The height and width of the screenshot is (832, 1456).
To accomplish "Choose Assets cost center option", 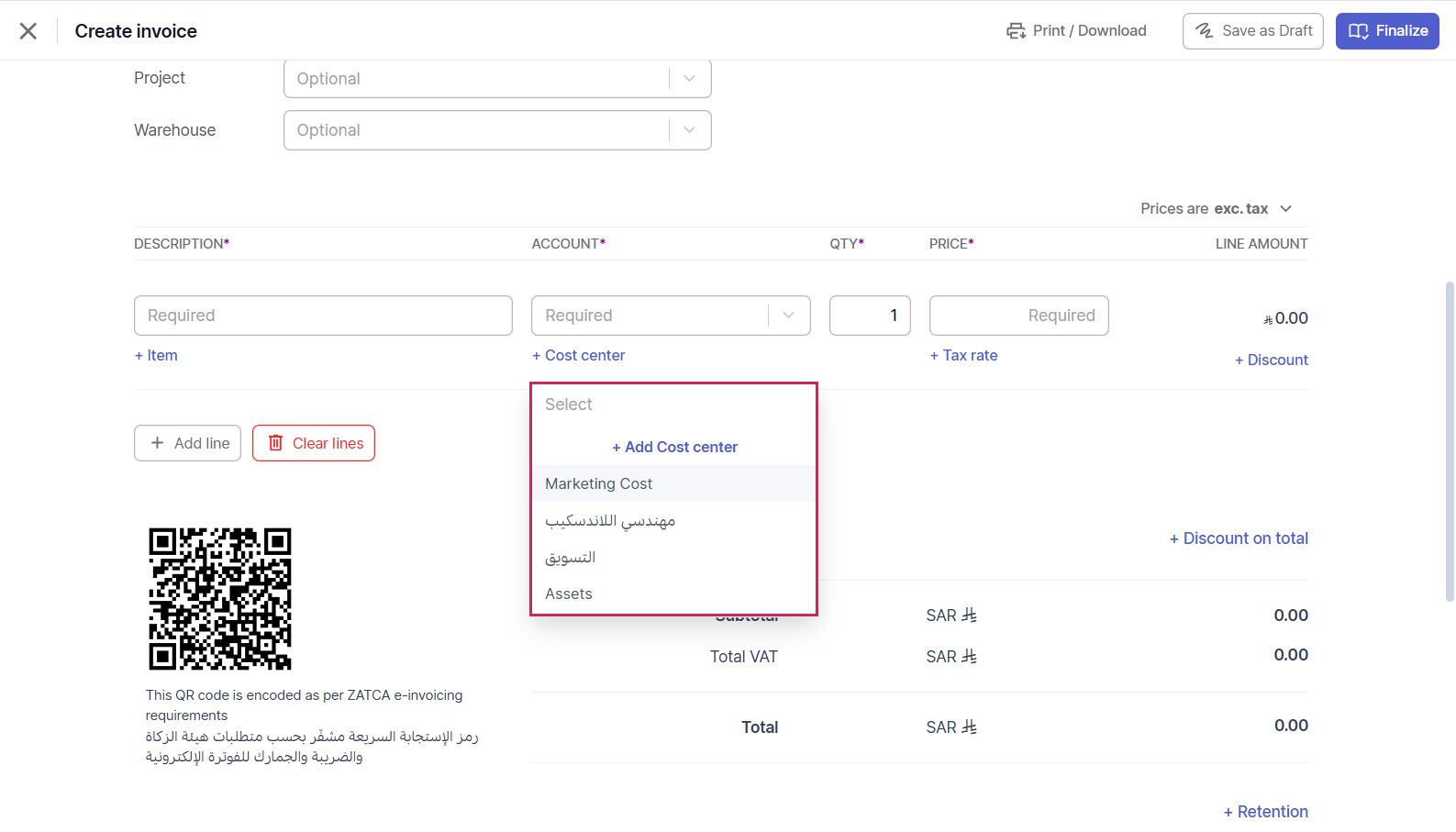I will tap(569, 593).
